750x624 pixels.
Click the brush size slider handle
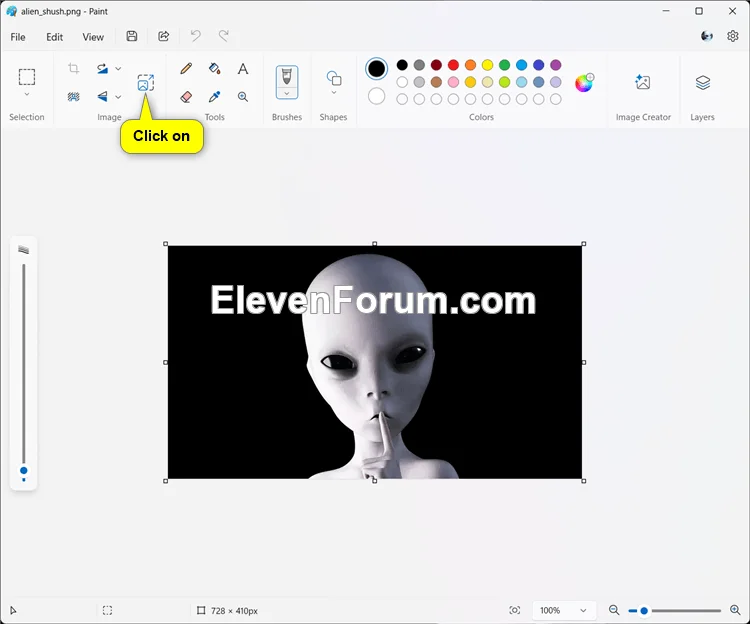coord(23,471)
